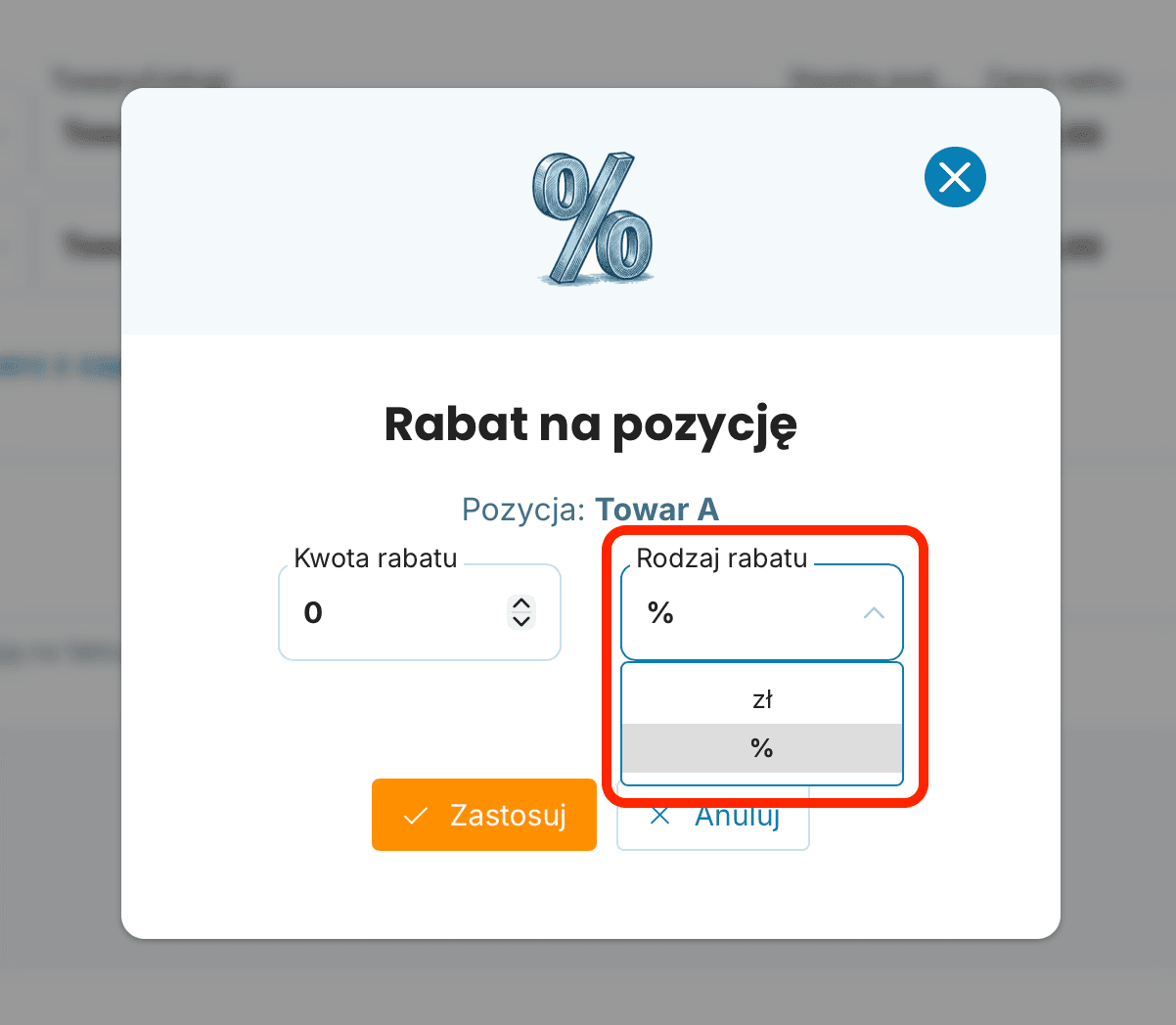Click the Towar A item name
This screenshot has width=1176, height=1025.
coord(657,510)
